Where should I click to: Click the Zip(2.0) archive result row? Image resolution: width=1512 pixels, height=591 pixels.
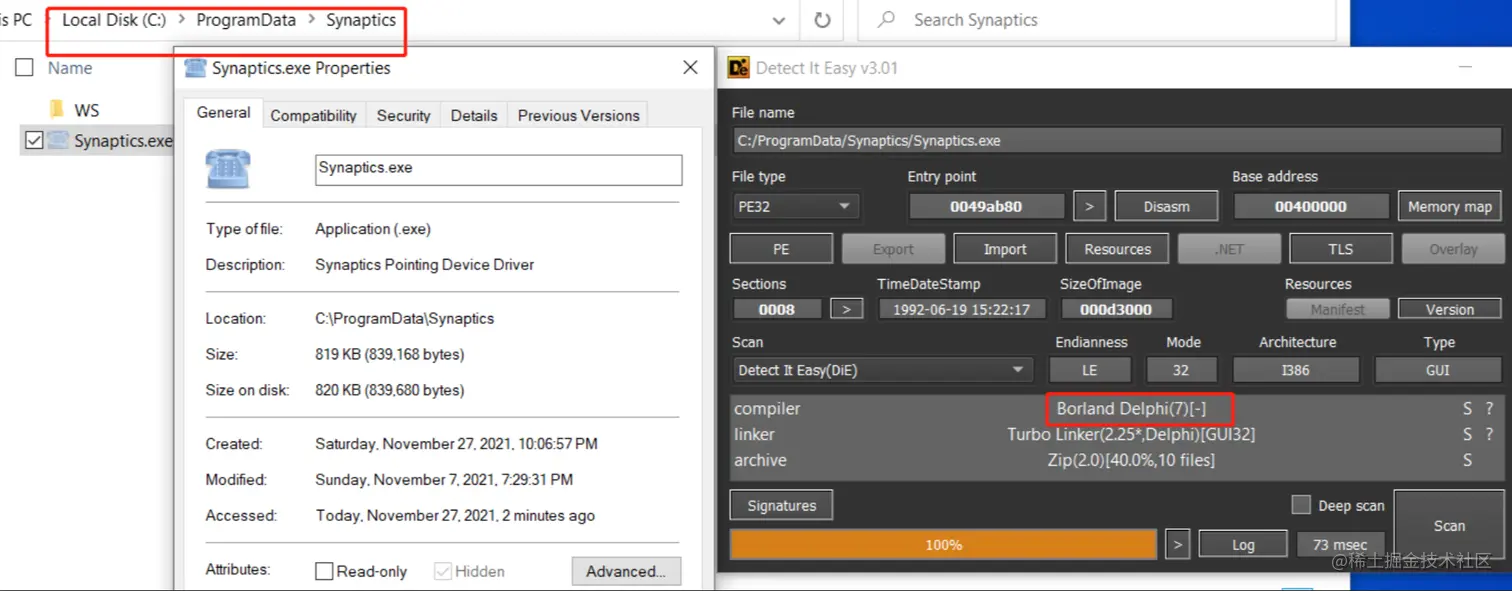1131,461
